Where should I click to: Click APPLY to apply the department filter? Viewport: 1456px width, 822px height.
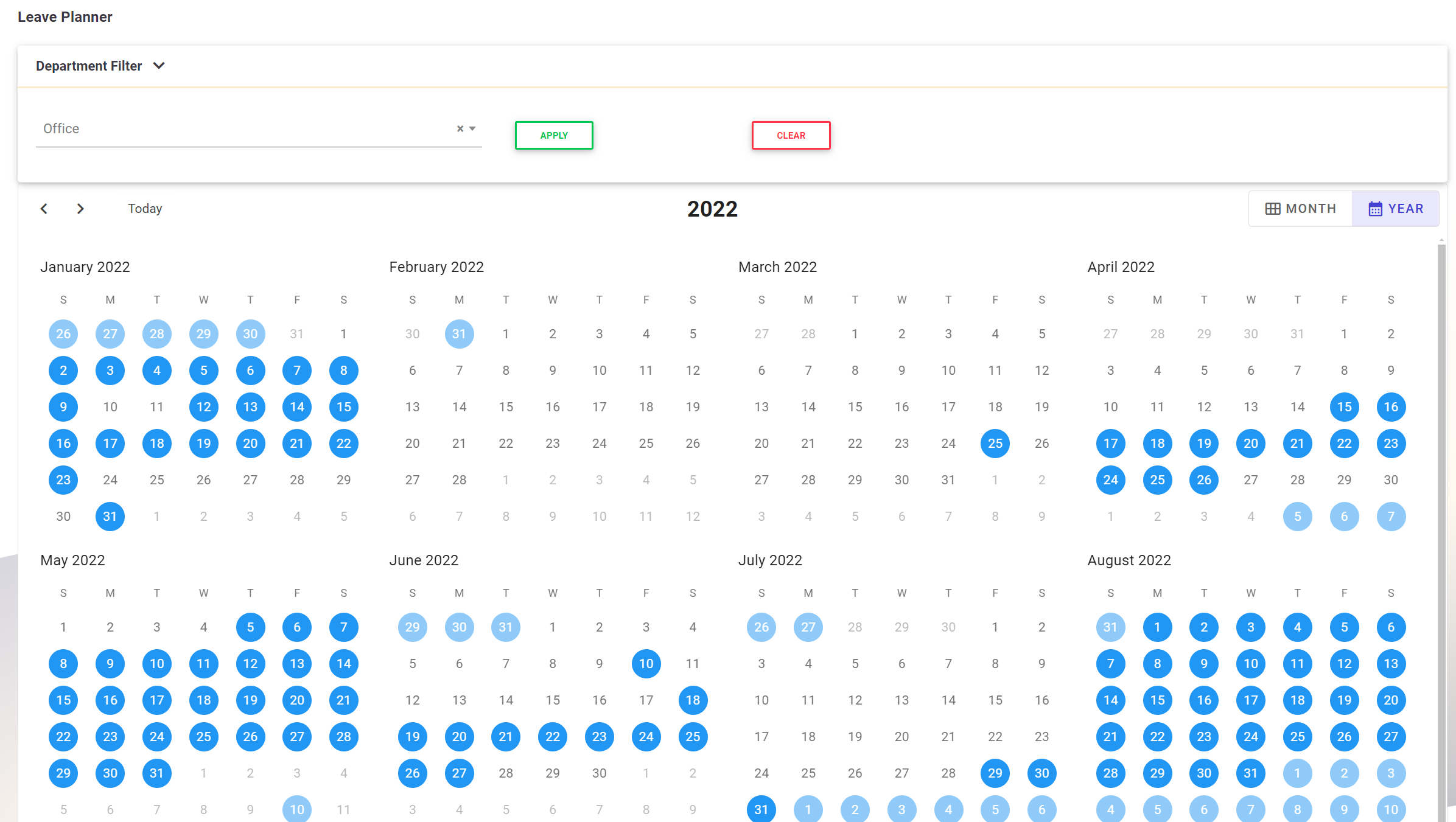pos(554,134)
